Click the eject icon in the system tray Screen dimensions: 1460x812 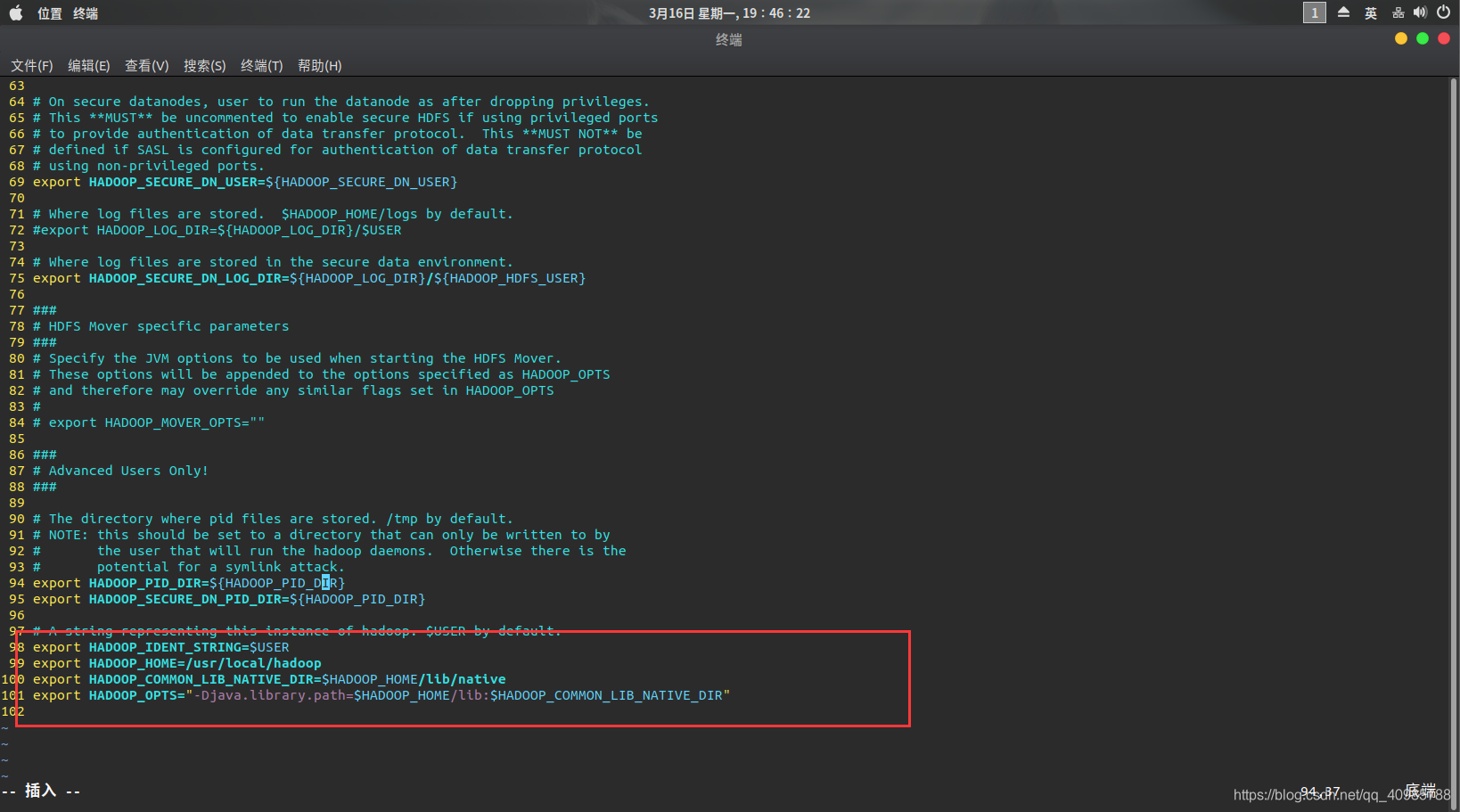click(1343, 12)
